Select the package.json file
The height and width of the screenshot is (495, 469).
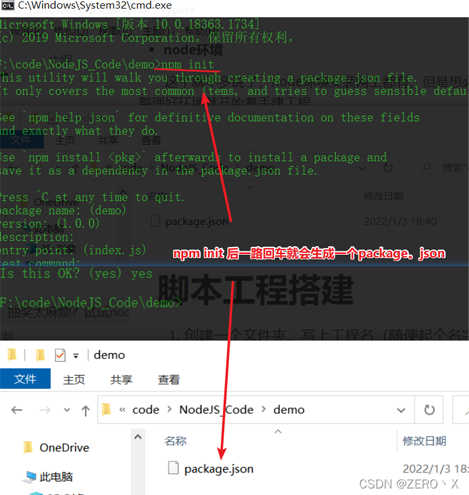coord(219,469)
